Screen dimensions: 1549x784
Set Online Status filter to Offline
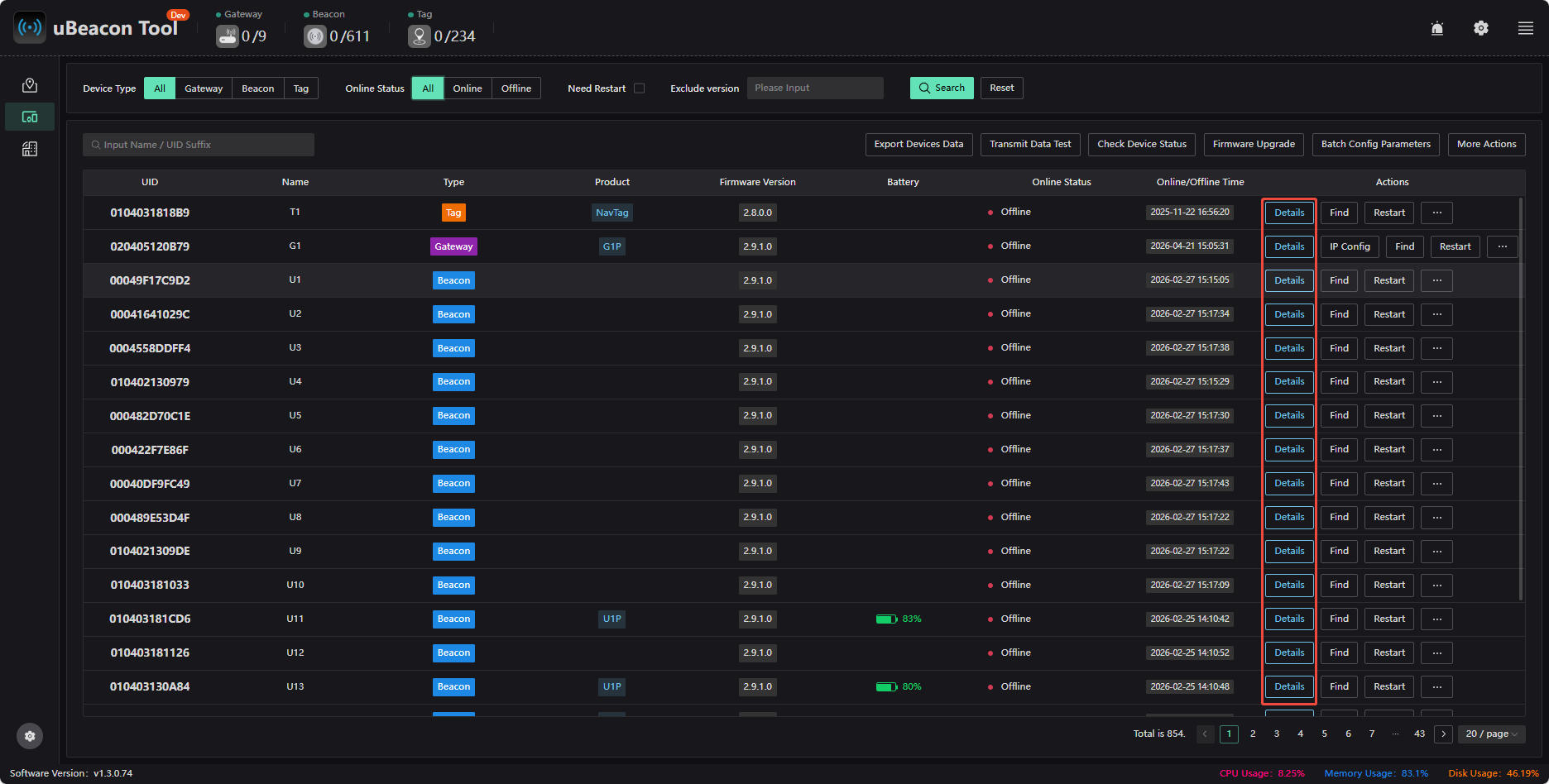point(516,88)
